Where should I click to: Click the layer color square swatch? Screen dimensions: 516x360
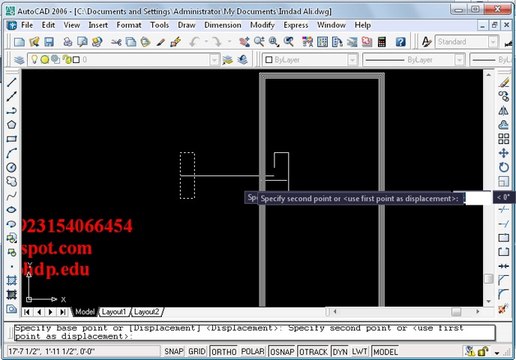coord(76,60)
